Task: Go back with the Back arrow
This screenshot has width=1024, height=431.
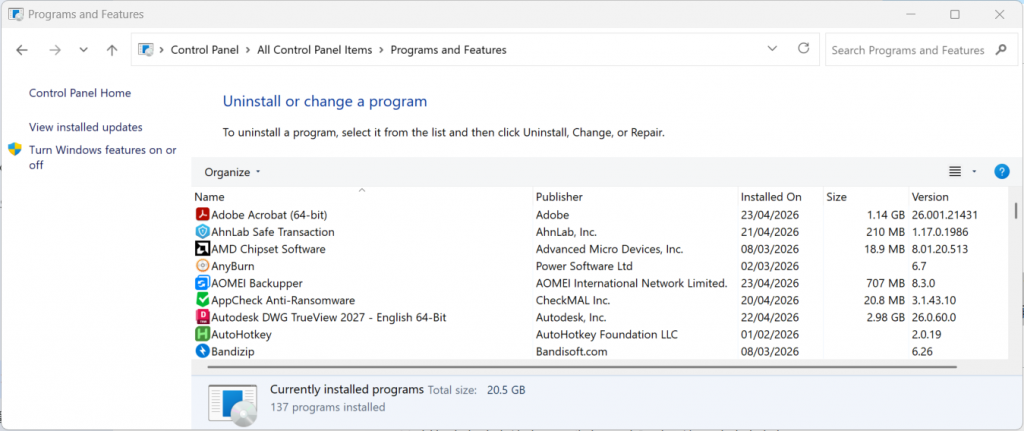Action: pos(22,50)
